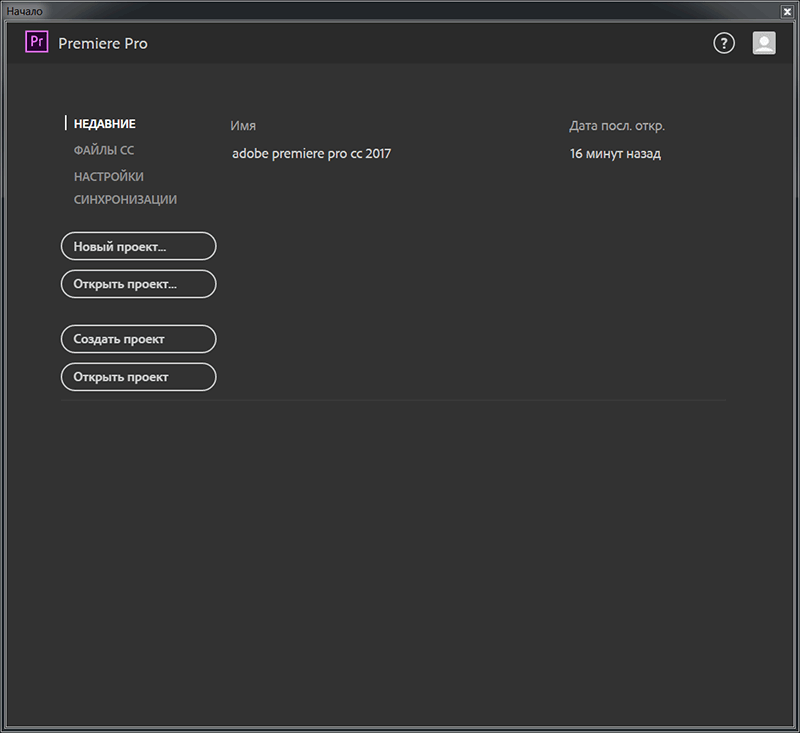Click the Открыть проект... button with ellipsis
Viewport: 800px width, 733px height.
click(x=139, y=284)
